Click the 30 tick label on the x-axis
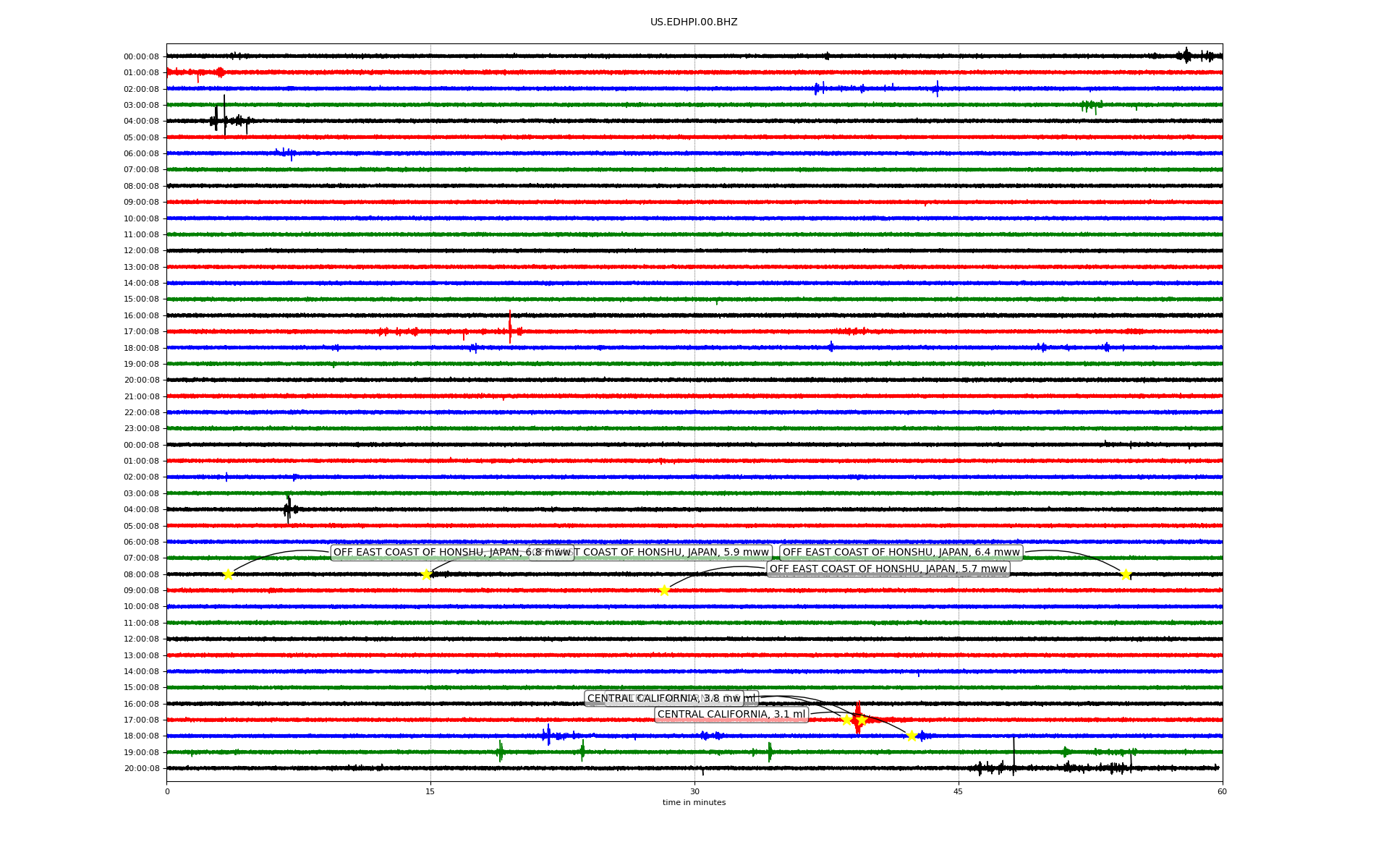 click(x=694, y=791)
